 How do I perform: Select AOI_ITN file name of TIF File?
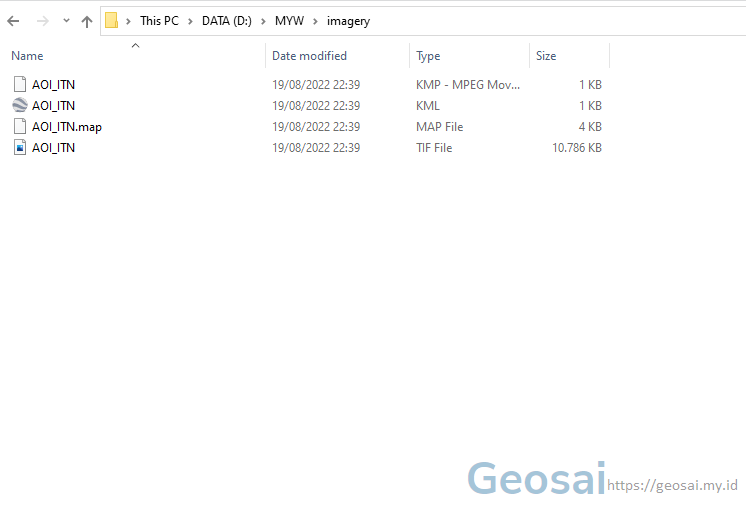click(53, 148)
